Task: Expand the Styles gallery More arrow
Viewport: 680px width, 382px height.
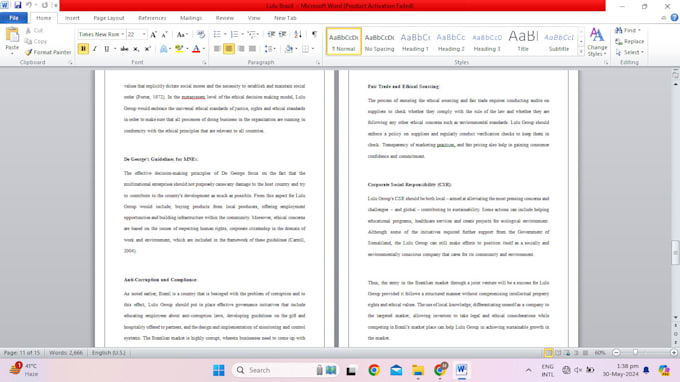Action: tap(581, 52)
